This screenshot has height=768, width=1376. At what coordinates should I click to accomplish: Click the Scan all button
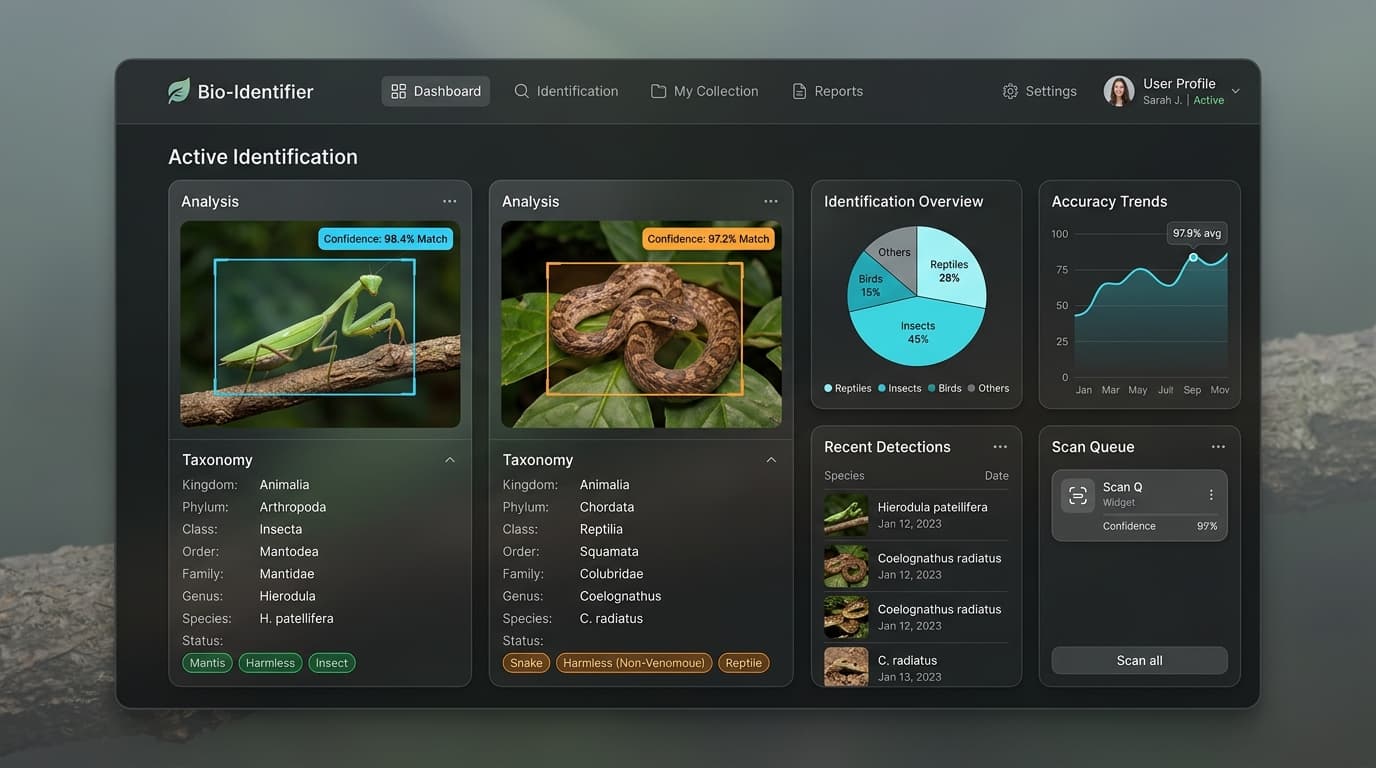[x=1140, y=661]
